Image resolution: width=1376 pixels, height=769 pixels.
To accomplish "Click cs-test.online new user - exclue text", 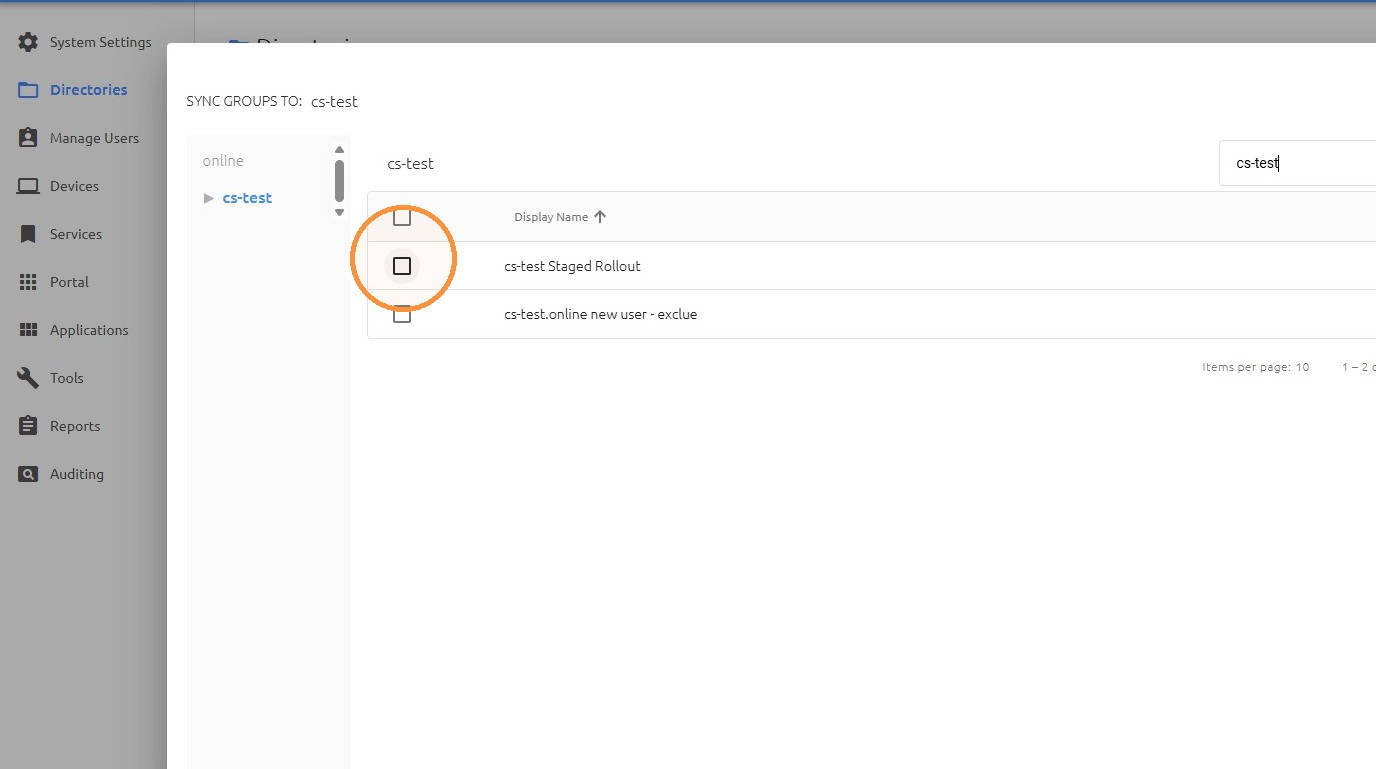I will (x=601, y=314).
